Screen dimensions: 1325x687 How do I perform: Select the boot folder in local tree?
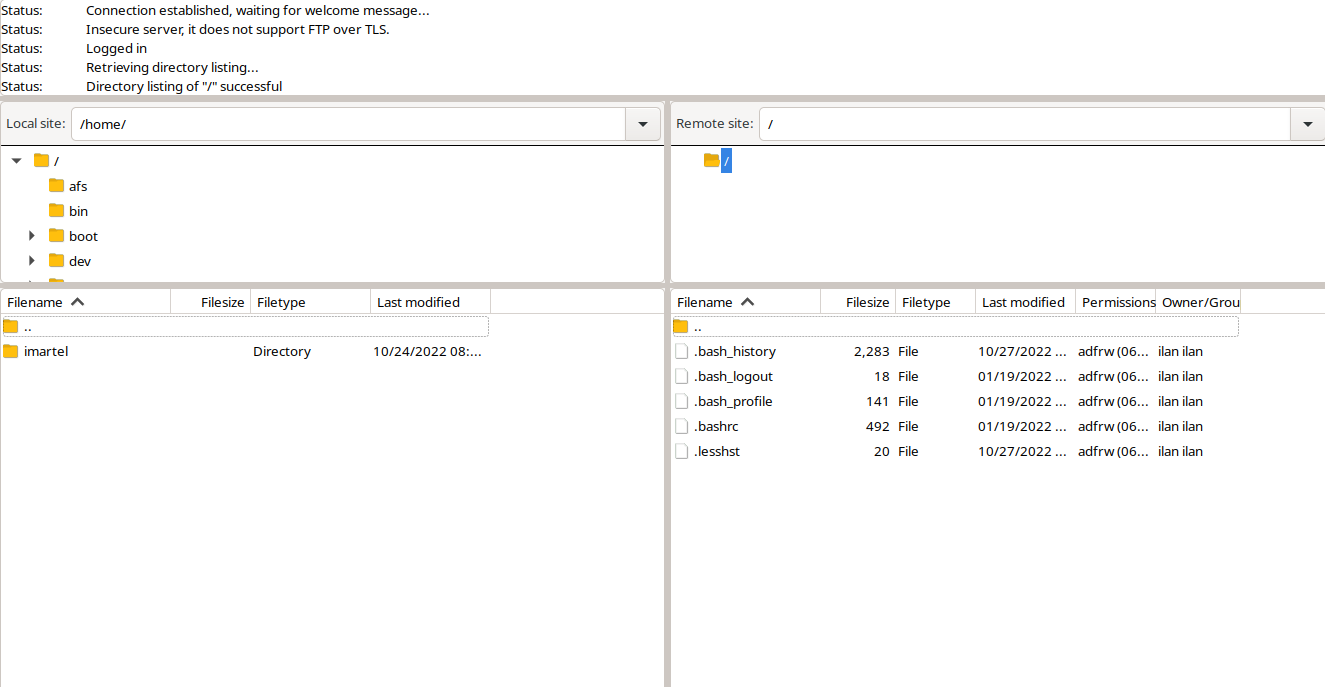coord(83,236)
